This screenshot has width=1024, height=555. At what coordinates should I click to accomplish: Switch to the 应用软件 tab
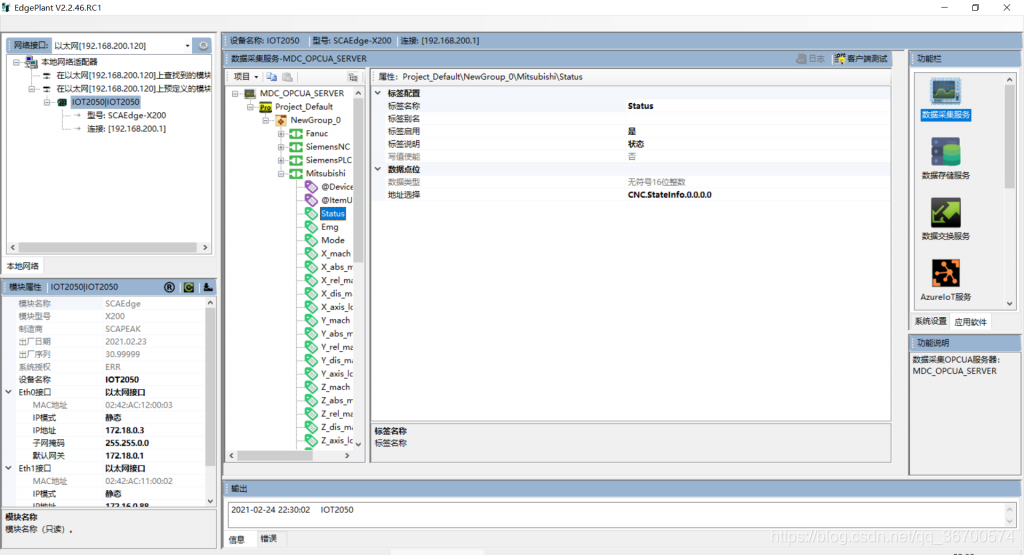tap(970, 322)
